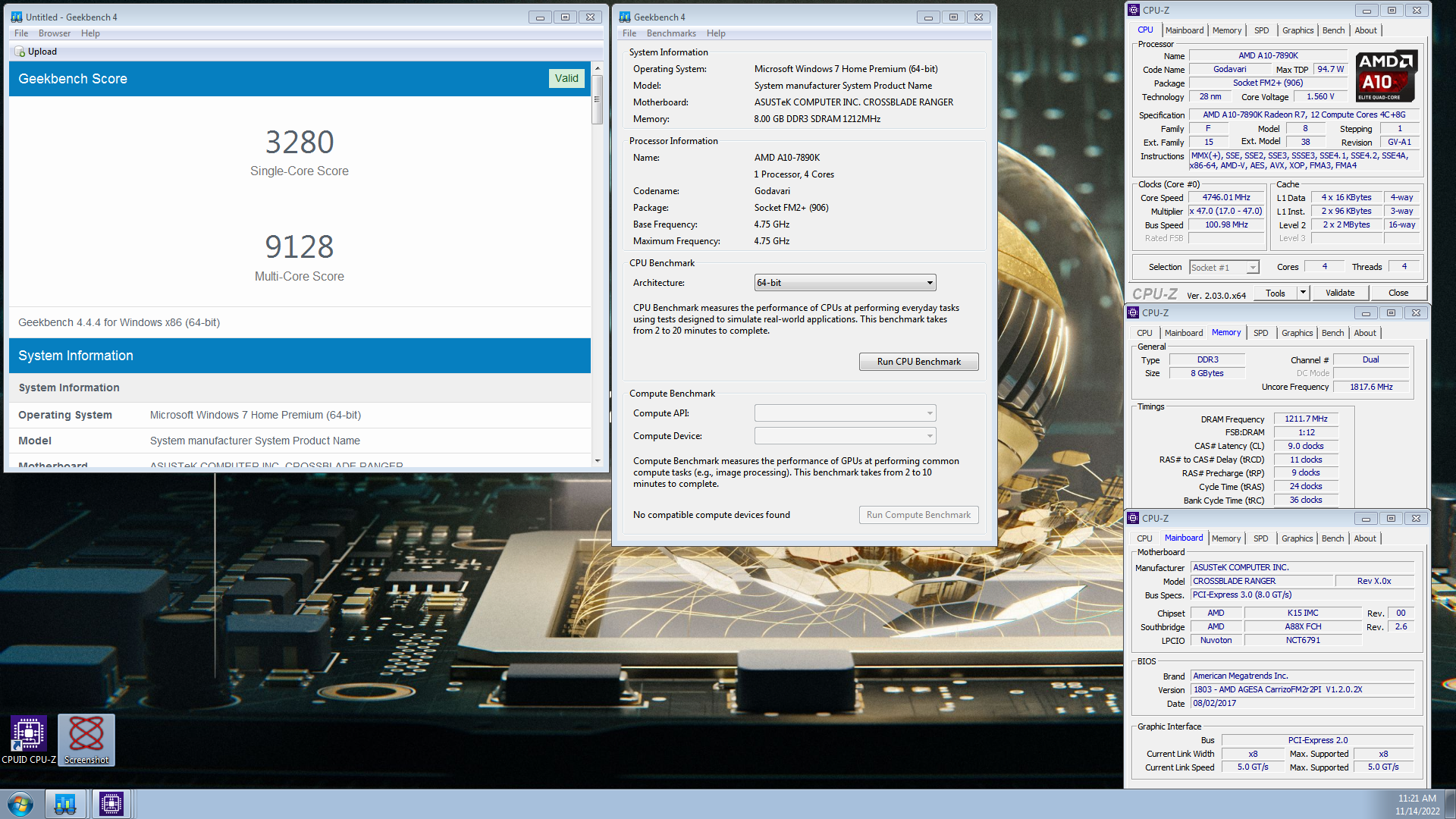Click the Uncore Frequency 1817.6 MHz value
The image size is (1456, 819).
pos(1371,387)
